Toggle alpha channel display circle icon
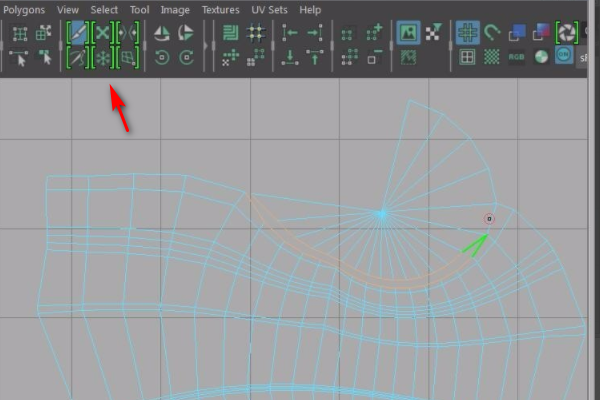This screenshot has height=400, width=600. point(541,57)
